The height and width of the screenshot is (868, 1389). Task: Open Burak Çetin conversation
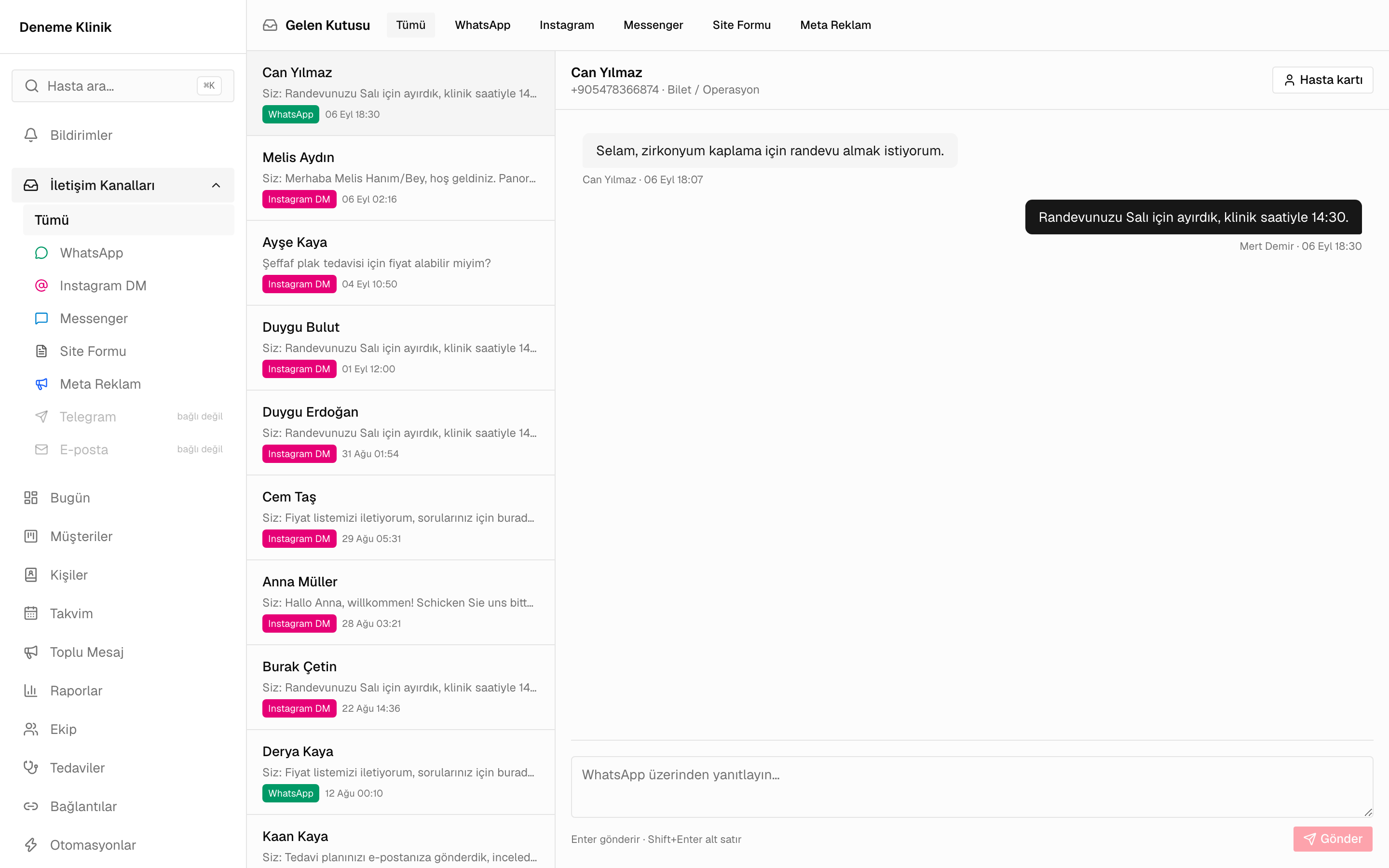point(401,688)
